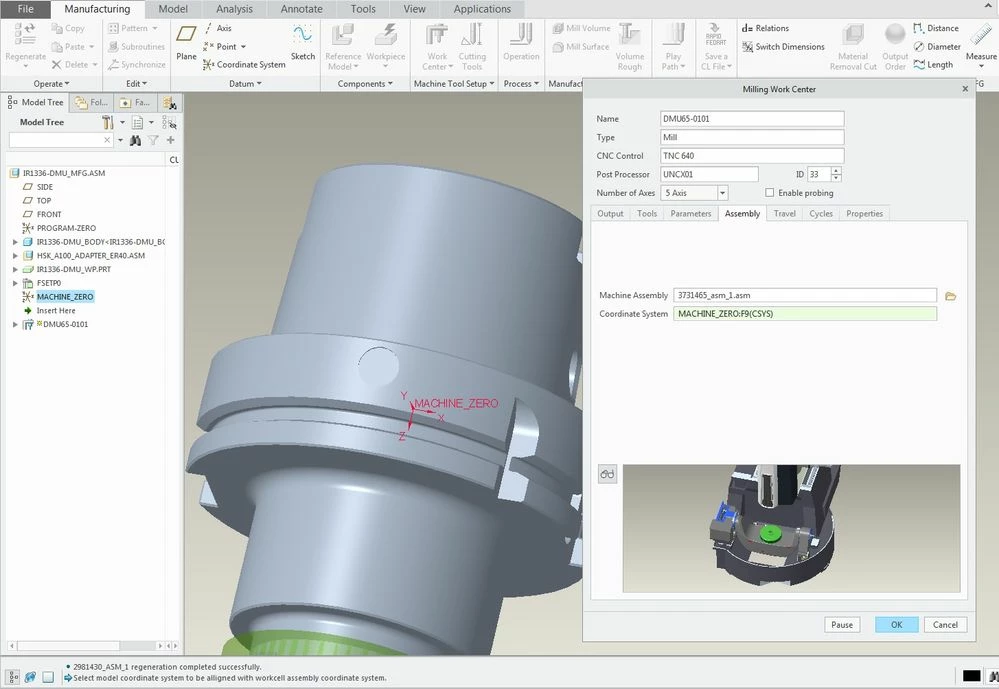Open the Output tab in dialog
Image resolution: width=999 pixels, height=689 pixels.
pos(610,214)
